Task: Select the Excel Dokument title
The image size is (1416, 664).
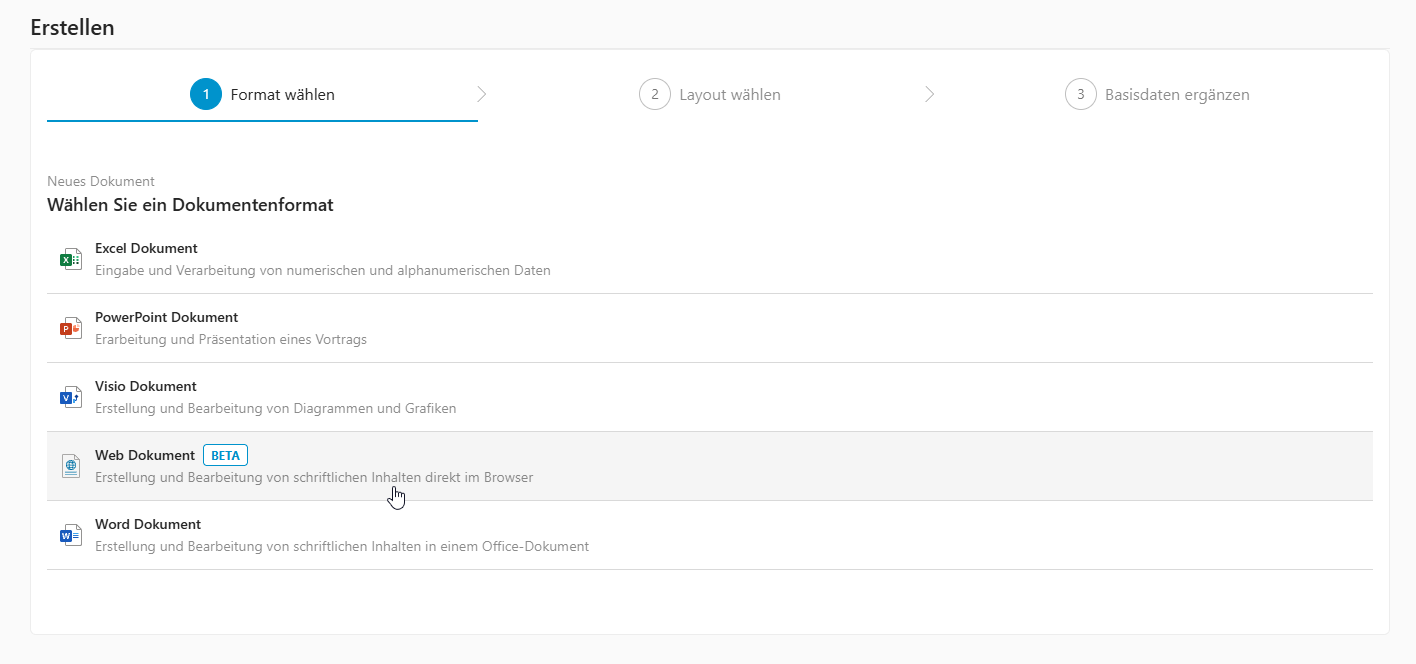Action: 146,248
